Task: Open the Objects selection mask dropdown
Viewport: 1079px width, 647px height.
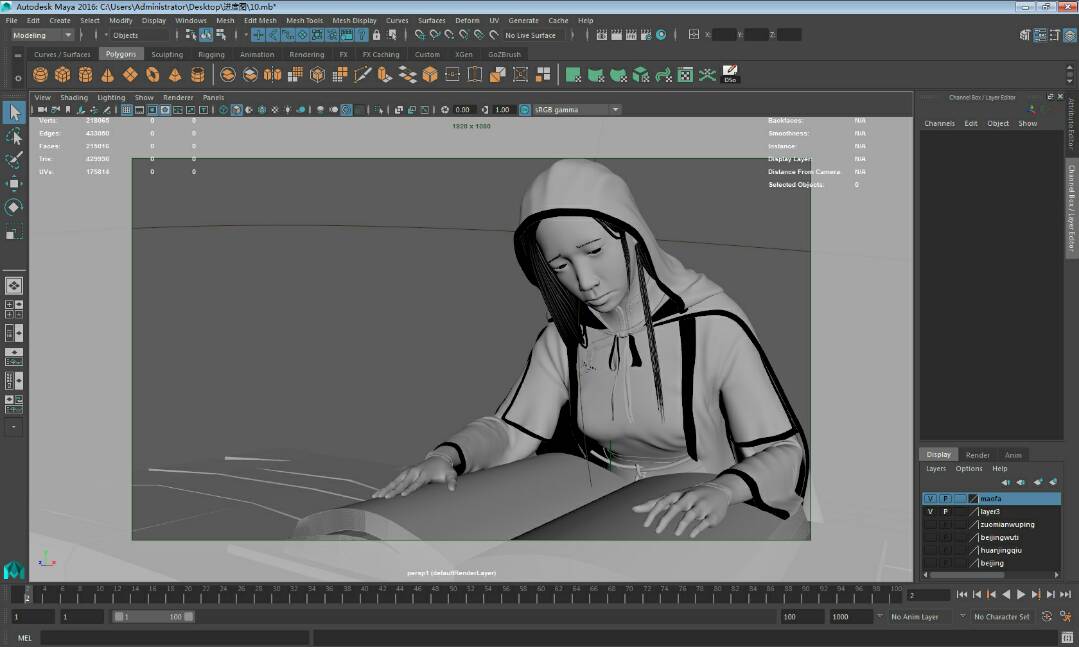Action: click(x=140, y=35)
